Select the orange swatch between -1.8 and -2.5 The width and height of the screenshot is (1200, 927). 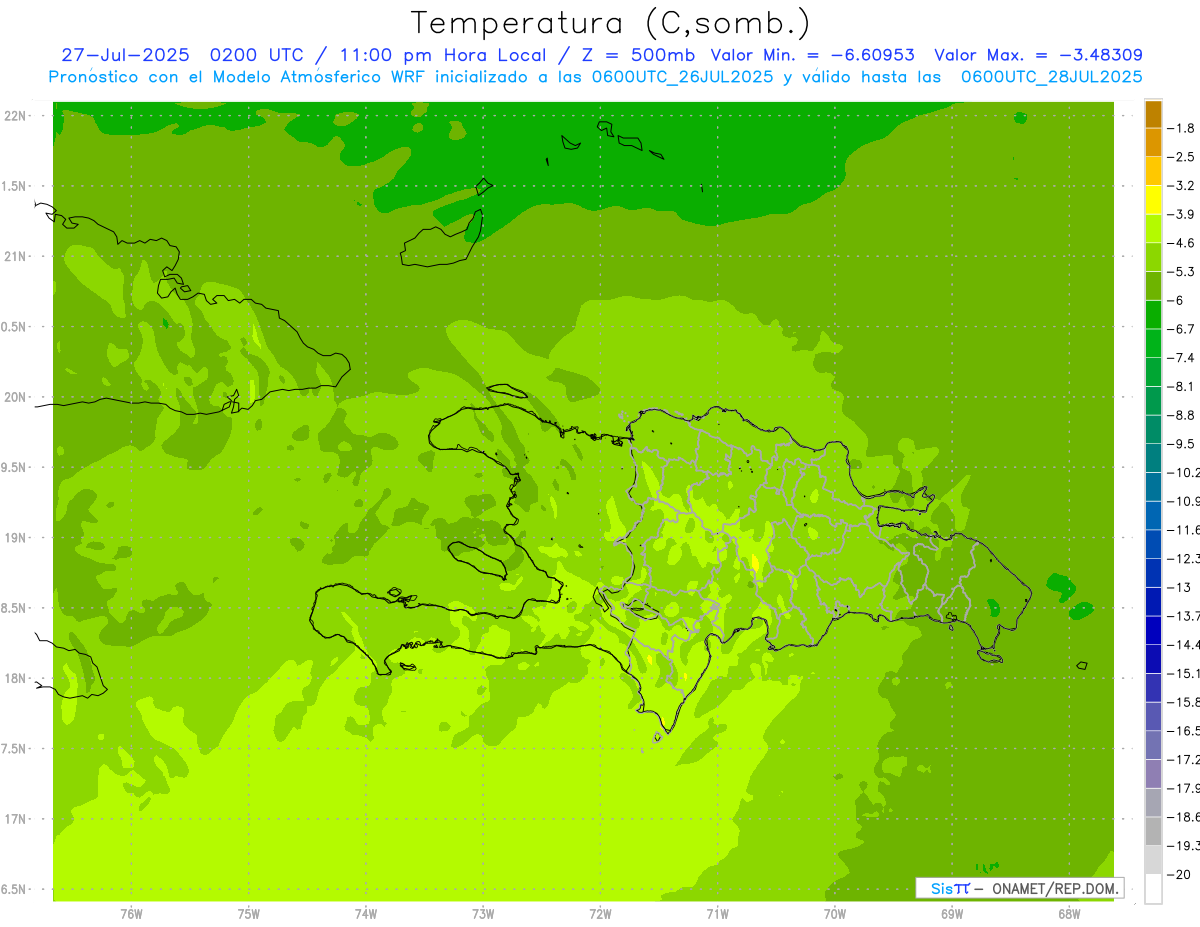pos(1153,142)
